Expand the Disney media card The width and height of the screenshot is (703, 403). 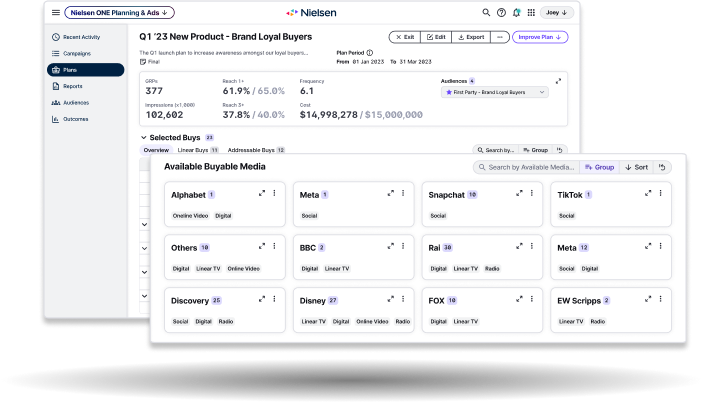[x=389, y=299]
